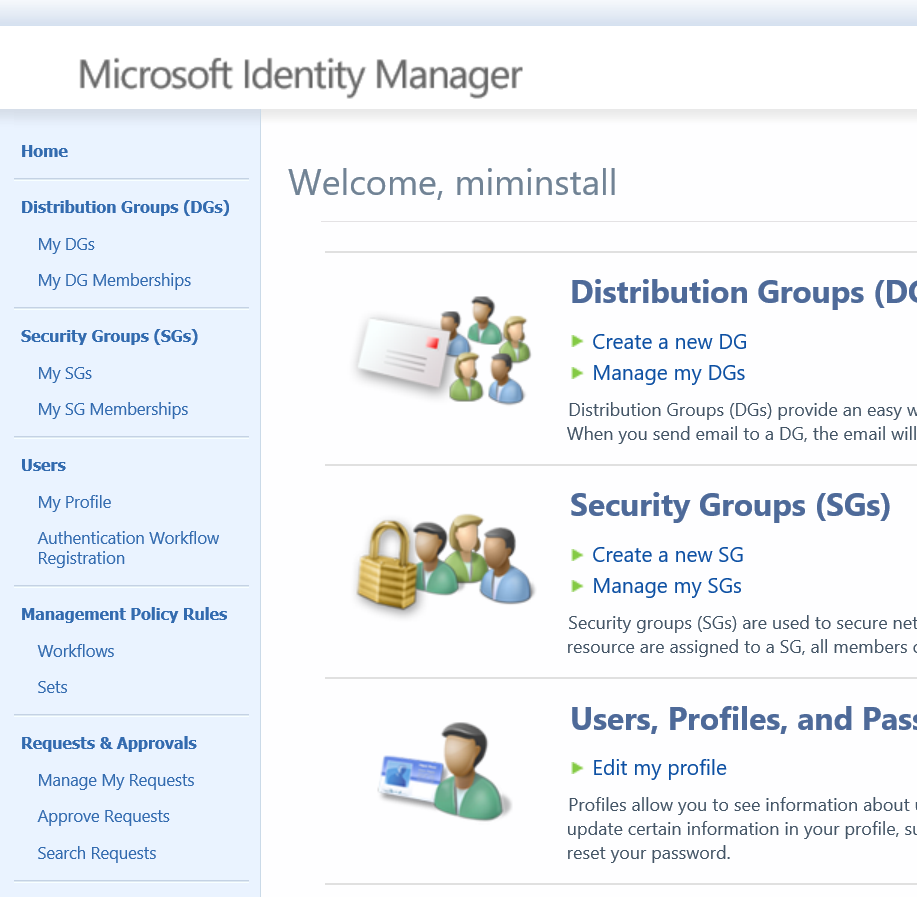The width and height of the screenshot is (917, 897).
Task: Open the Users sidebar section
Action: [x=43, y=465]
